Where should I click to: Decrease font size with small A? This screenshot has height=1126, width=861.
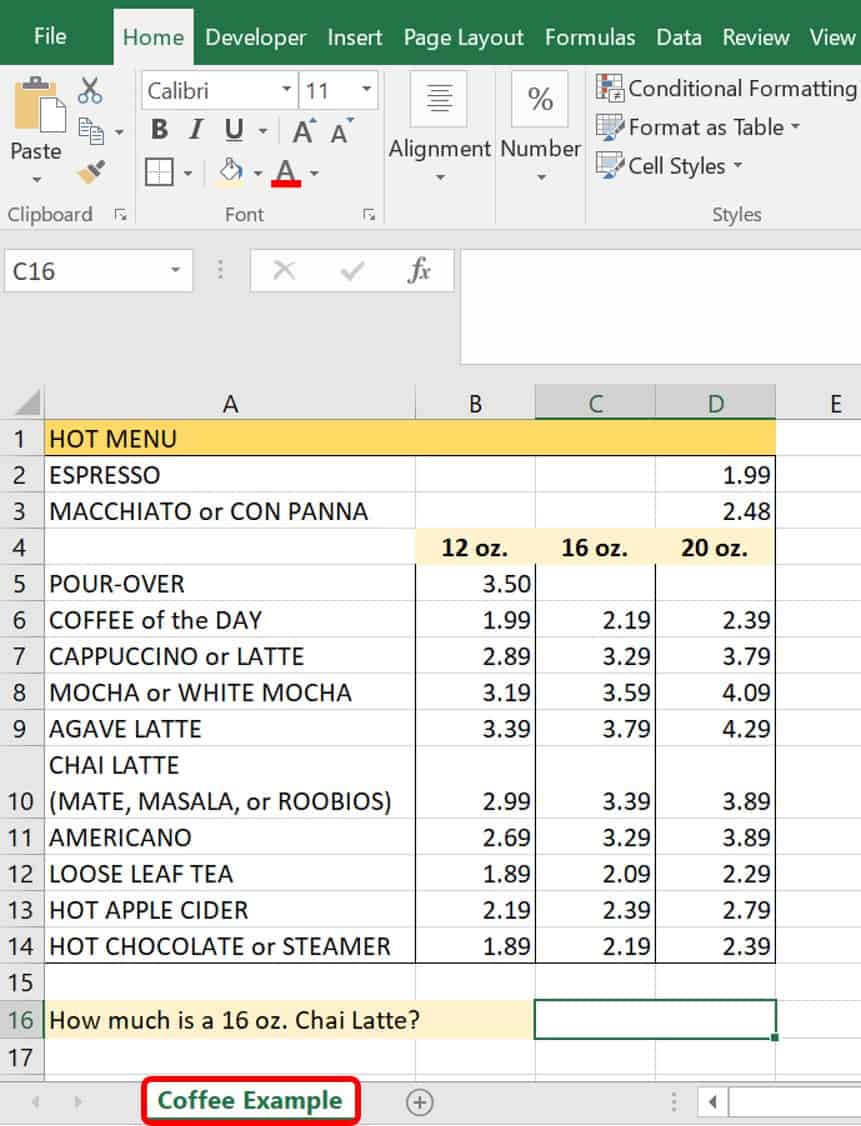343,131
